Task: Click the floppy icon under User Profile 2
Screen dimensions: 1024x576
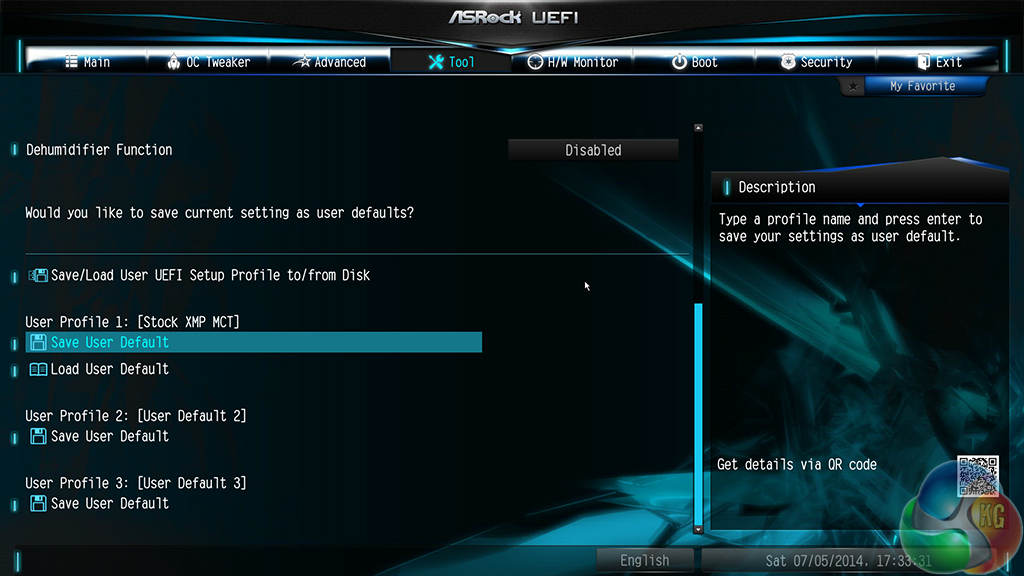Action: pos(38,436)
